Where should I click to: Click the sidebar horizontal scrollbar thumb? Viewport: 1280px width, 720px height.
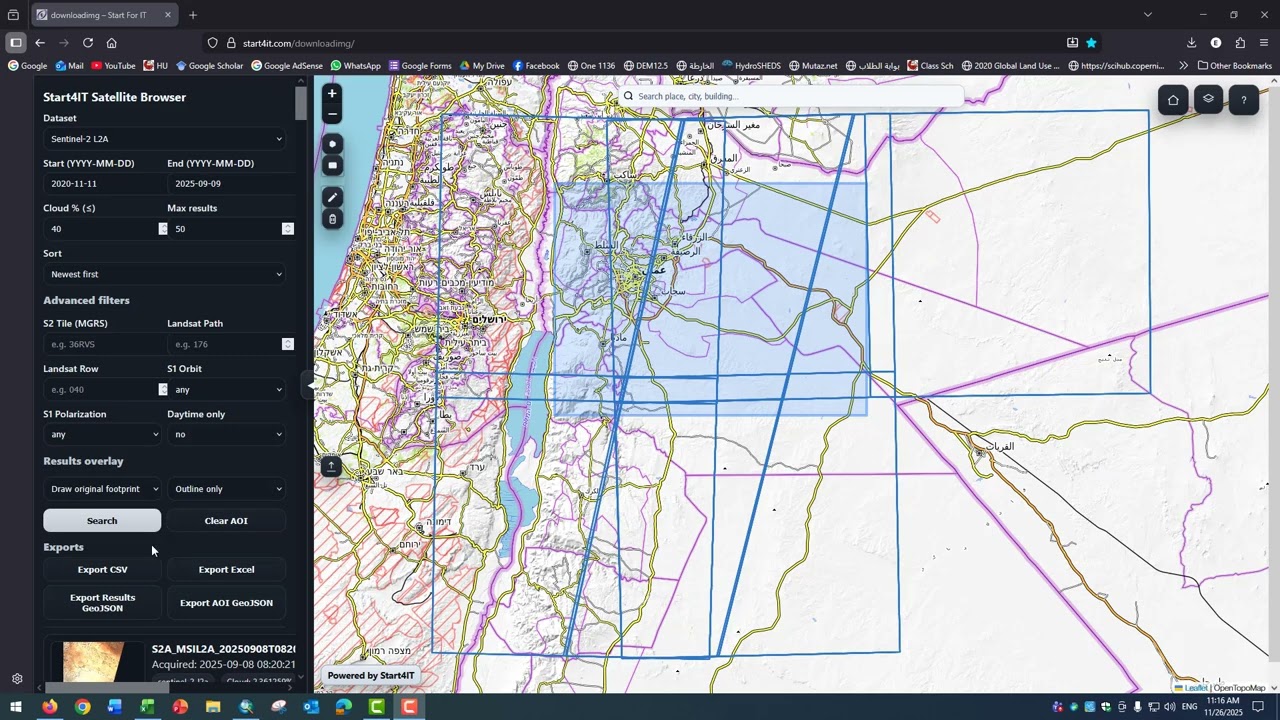(107, 688)
